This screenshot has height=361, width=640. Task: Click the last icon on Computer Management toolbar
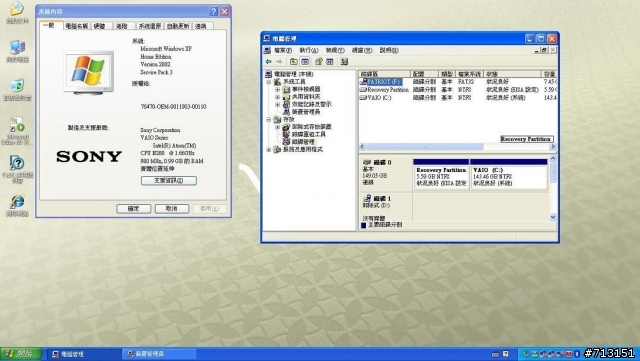tap(344, 62)
